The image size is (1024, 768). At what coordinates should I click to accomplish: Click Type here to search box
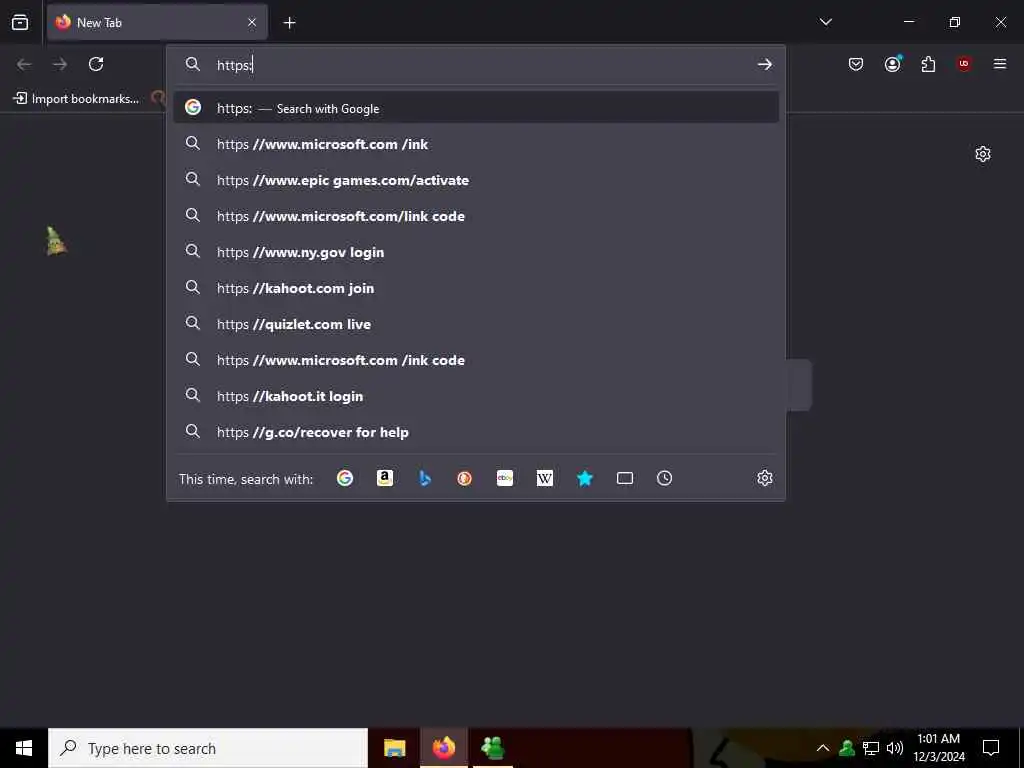tap(208, 748)
